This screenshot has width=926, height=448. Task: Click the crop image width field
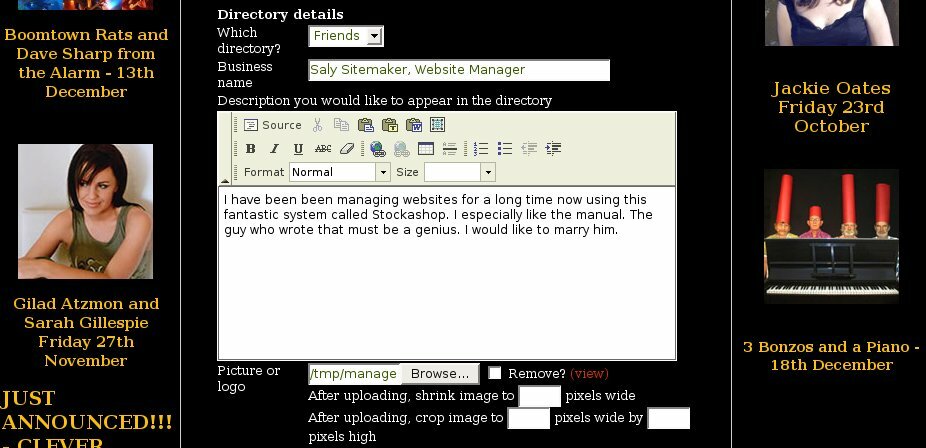pos(529,418)
